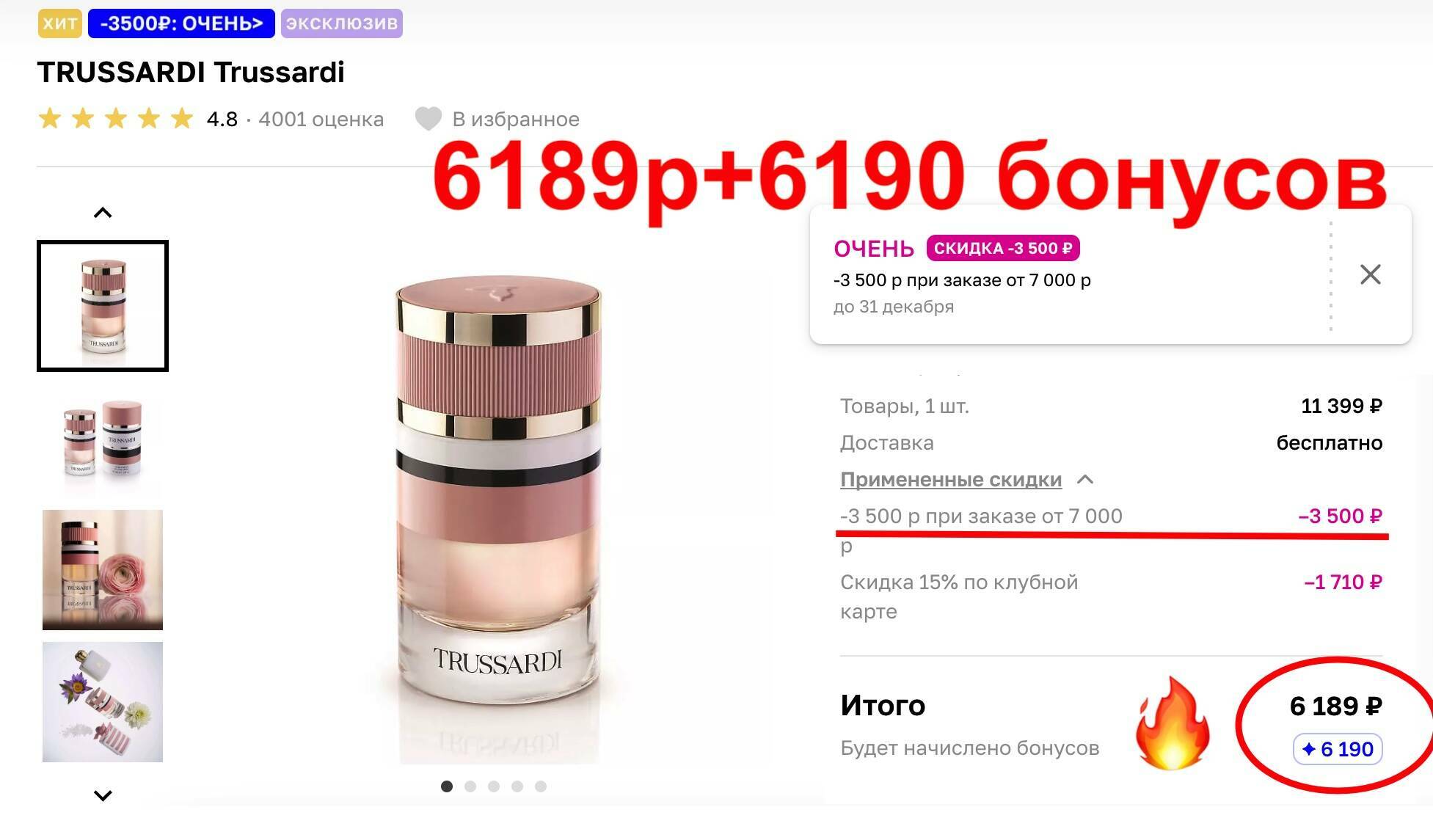
Task: Click the collapse chevron next to Примененные скидки
Action: pos(1085,480)
